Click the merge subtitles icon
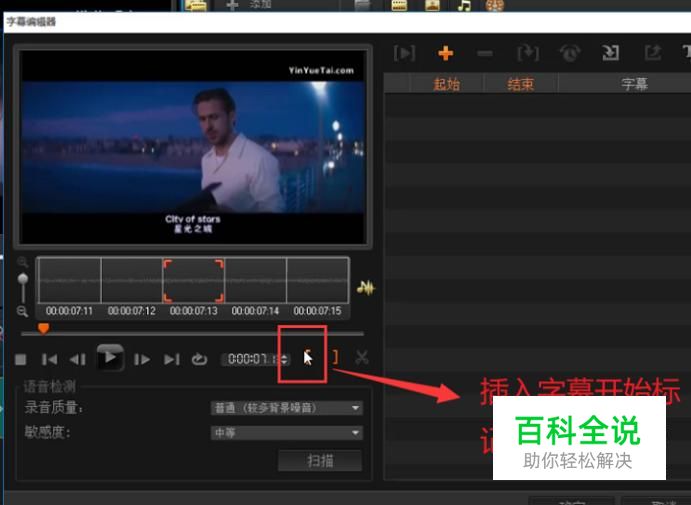This screenshot has height=505, width=691. 528,53
